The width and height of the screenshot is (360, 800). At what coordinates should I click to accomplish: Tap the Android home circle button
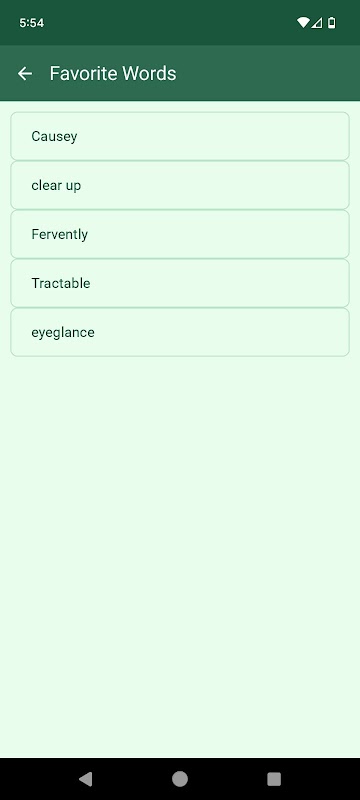pos(180,779)
